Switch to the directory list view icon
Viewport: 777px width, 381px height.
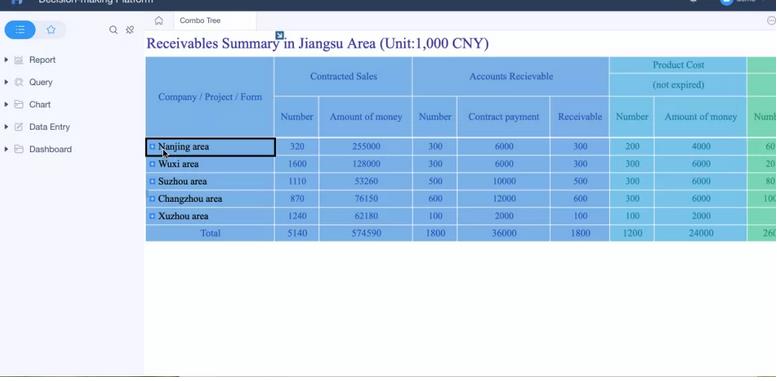[20, 30]
